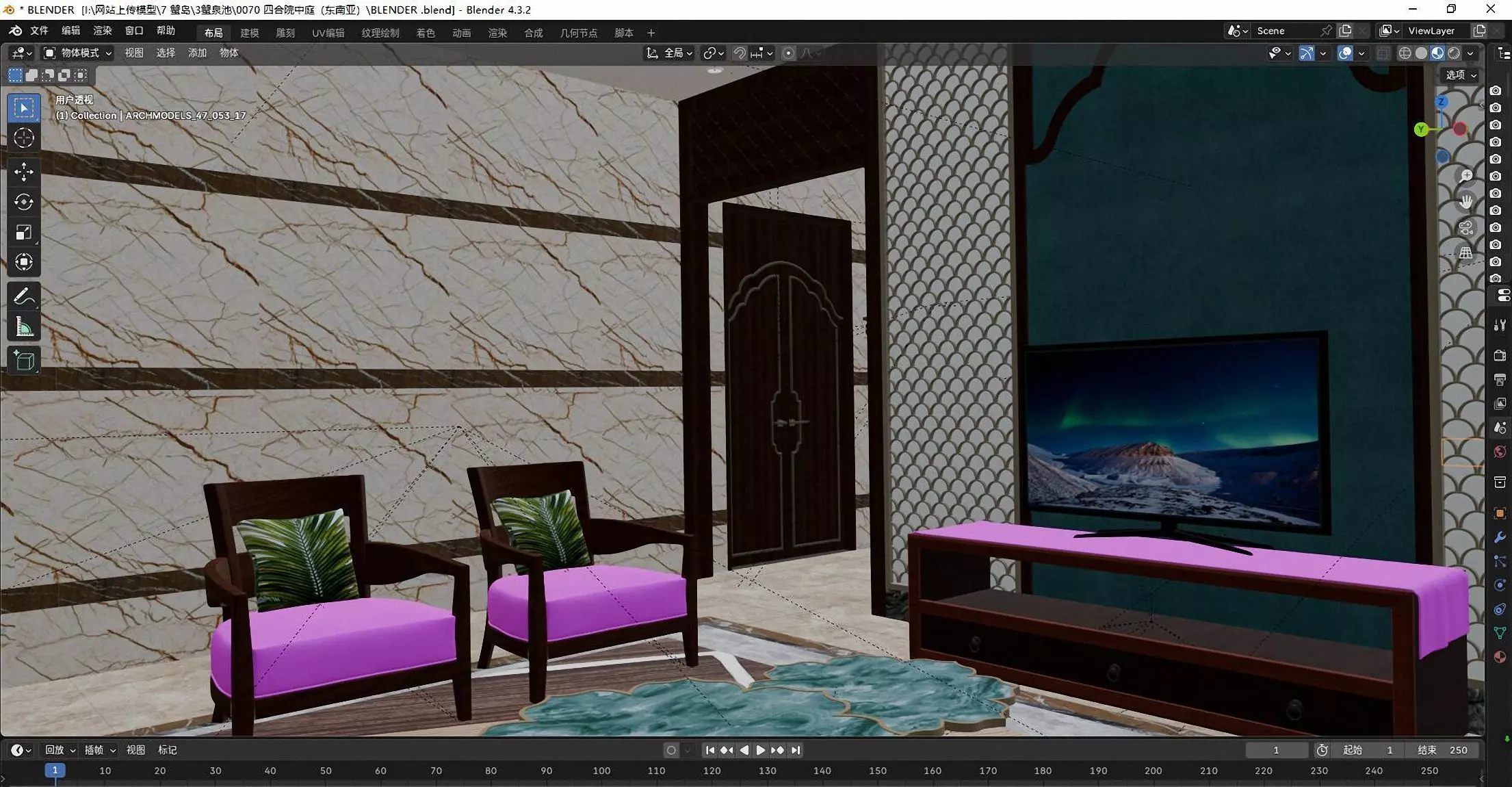Open the snapping options dropdown
The height and width of the screenshot is (787, 1512).
pyautogui.click(x=761, y=53)
